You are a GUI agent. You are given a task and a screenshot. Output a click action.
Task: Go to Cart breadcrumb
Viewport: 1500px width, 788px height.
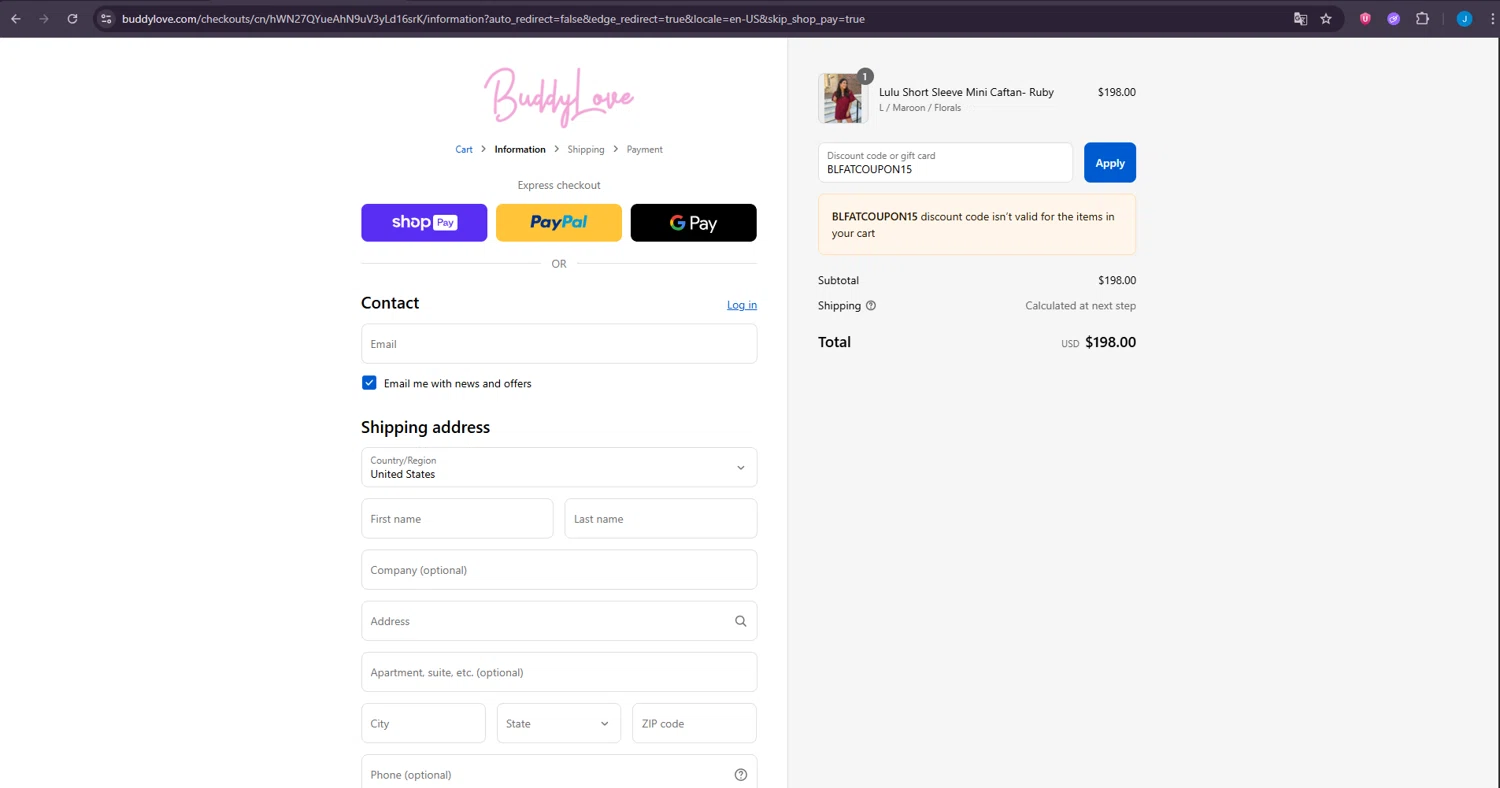[x=464, y=150]
